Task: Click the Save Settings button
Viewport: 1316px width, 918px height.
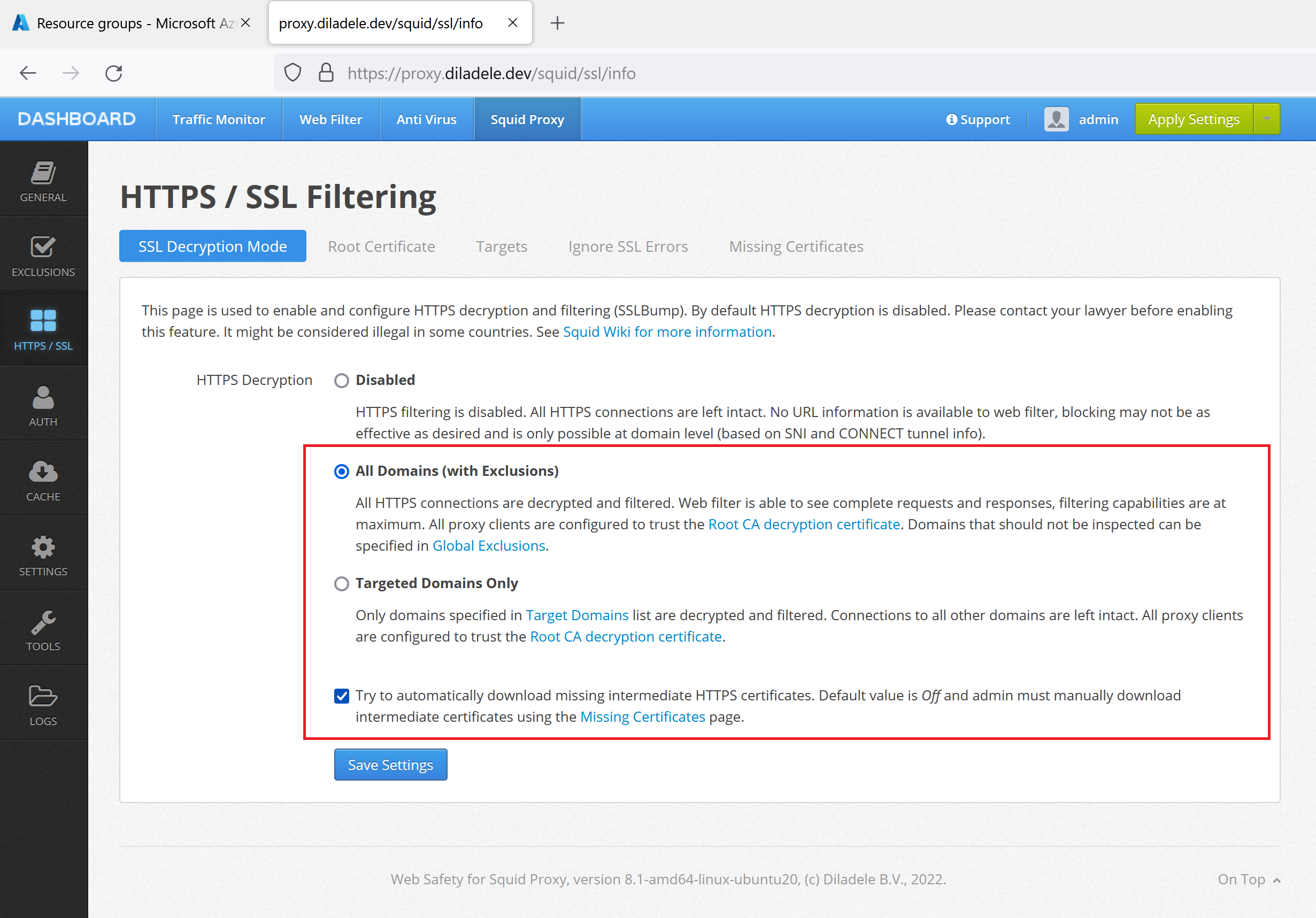Action: [390, 765]
